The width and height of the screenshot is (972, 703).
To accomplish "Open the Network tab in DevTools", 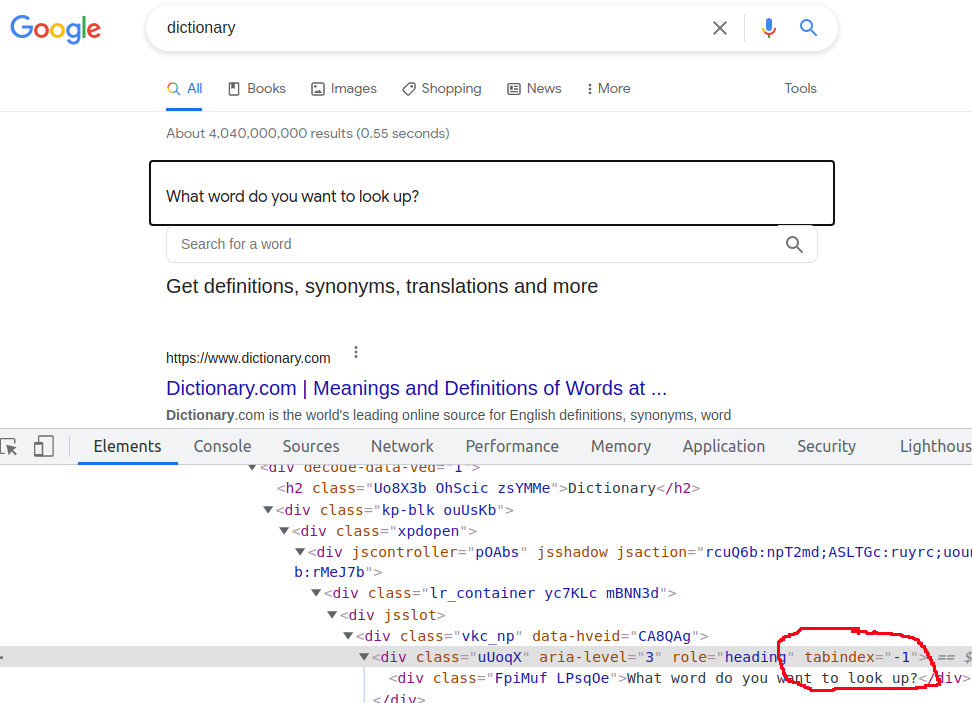I will [402, 446].
